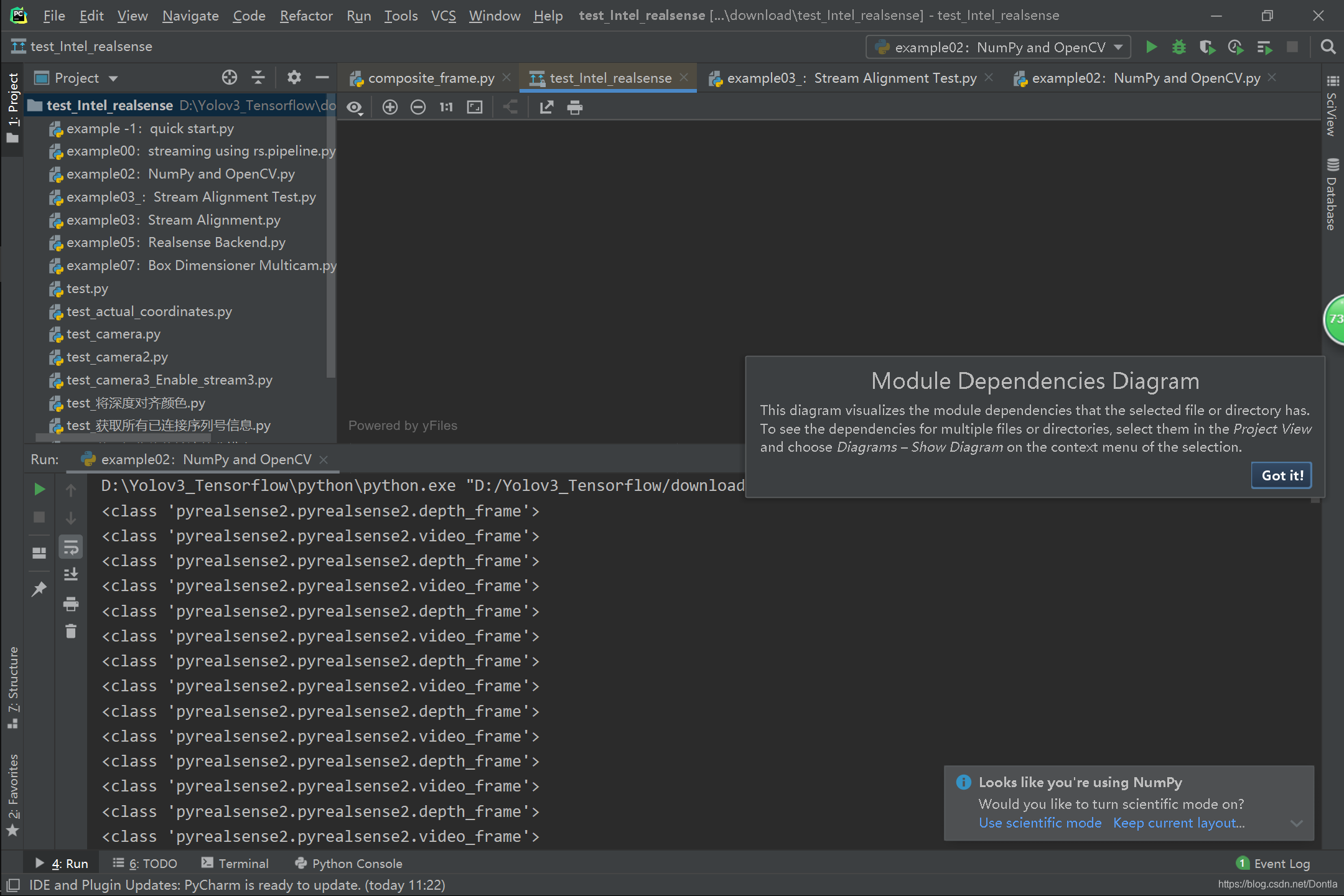Export diagram to file icon

[x=546, y=108]
